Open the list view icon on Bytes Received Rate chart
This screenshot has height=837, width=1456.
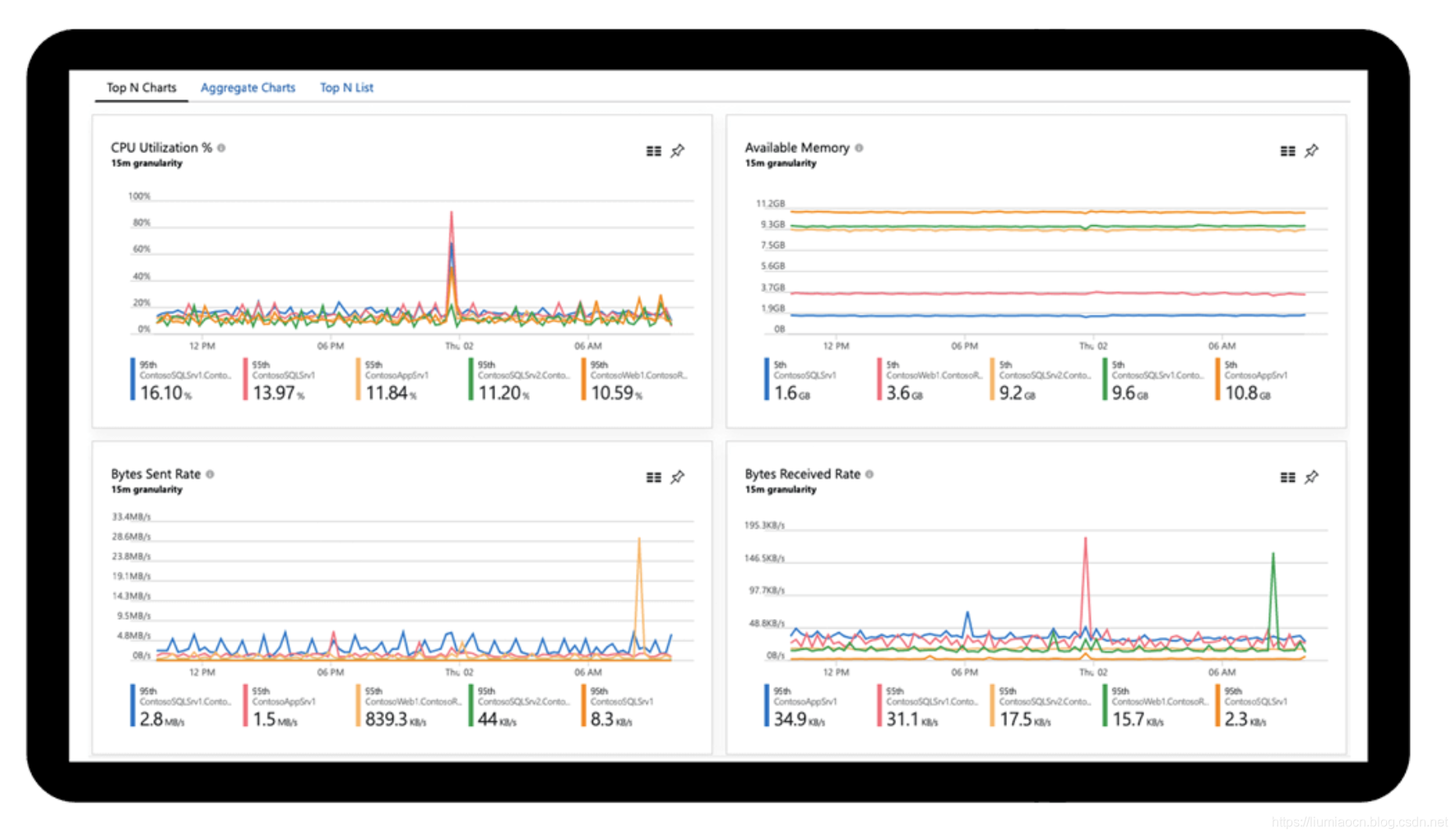pos(1288,478)
